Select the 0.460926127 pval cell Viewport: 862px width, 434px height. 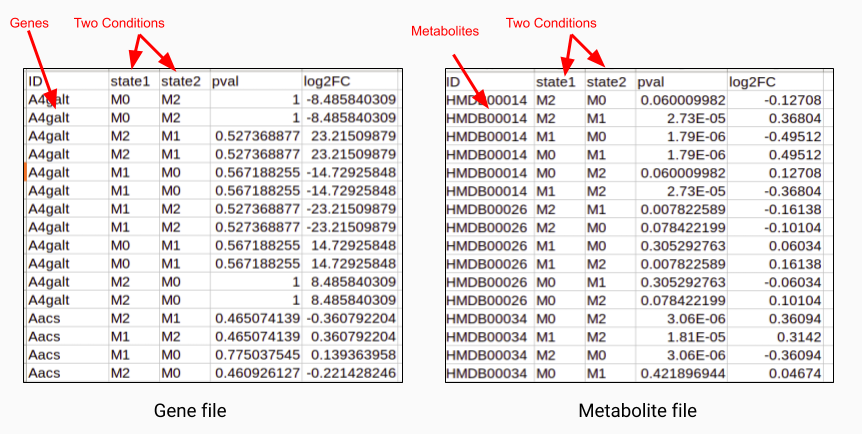coord(257,373)
